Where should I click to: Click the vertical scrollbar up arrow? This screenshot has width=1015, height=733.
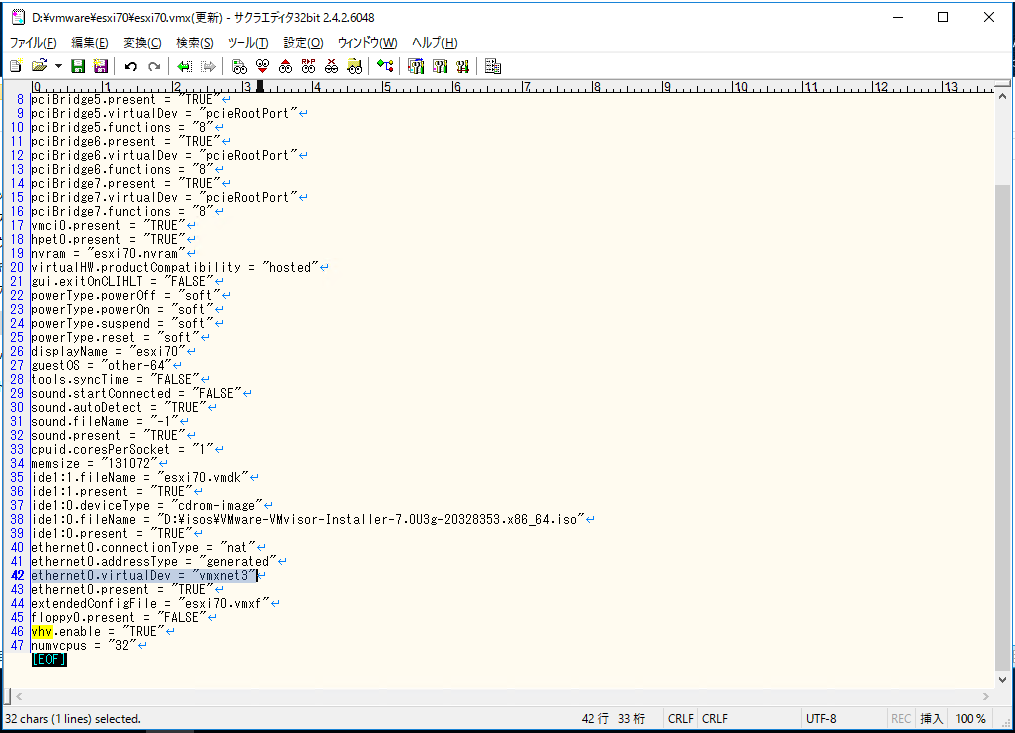(1002, 96)
